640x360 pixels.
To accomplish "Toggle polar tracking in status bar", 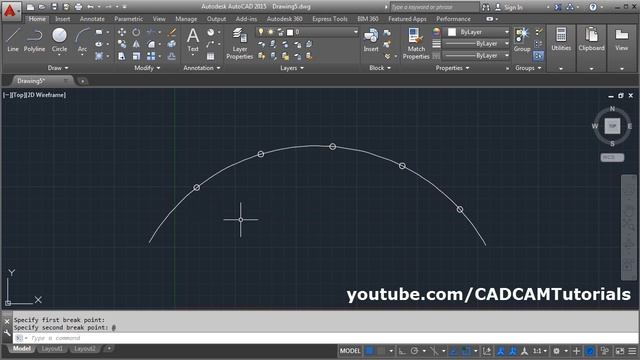I will 414,351.
